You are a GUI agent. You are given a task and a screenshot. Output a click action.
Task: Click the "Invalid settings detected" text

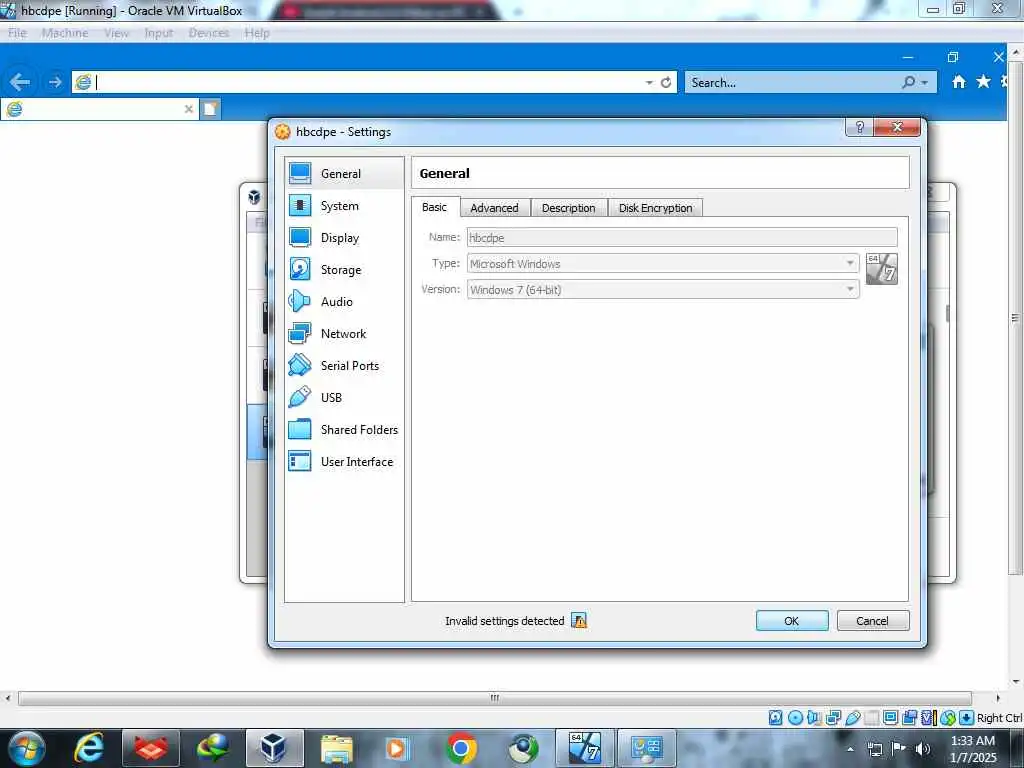click(504, 620)
